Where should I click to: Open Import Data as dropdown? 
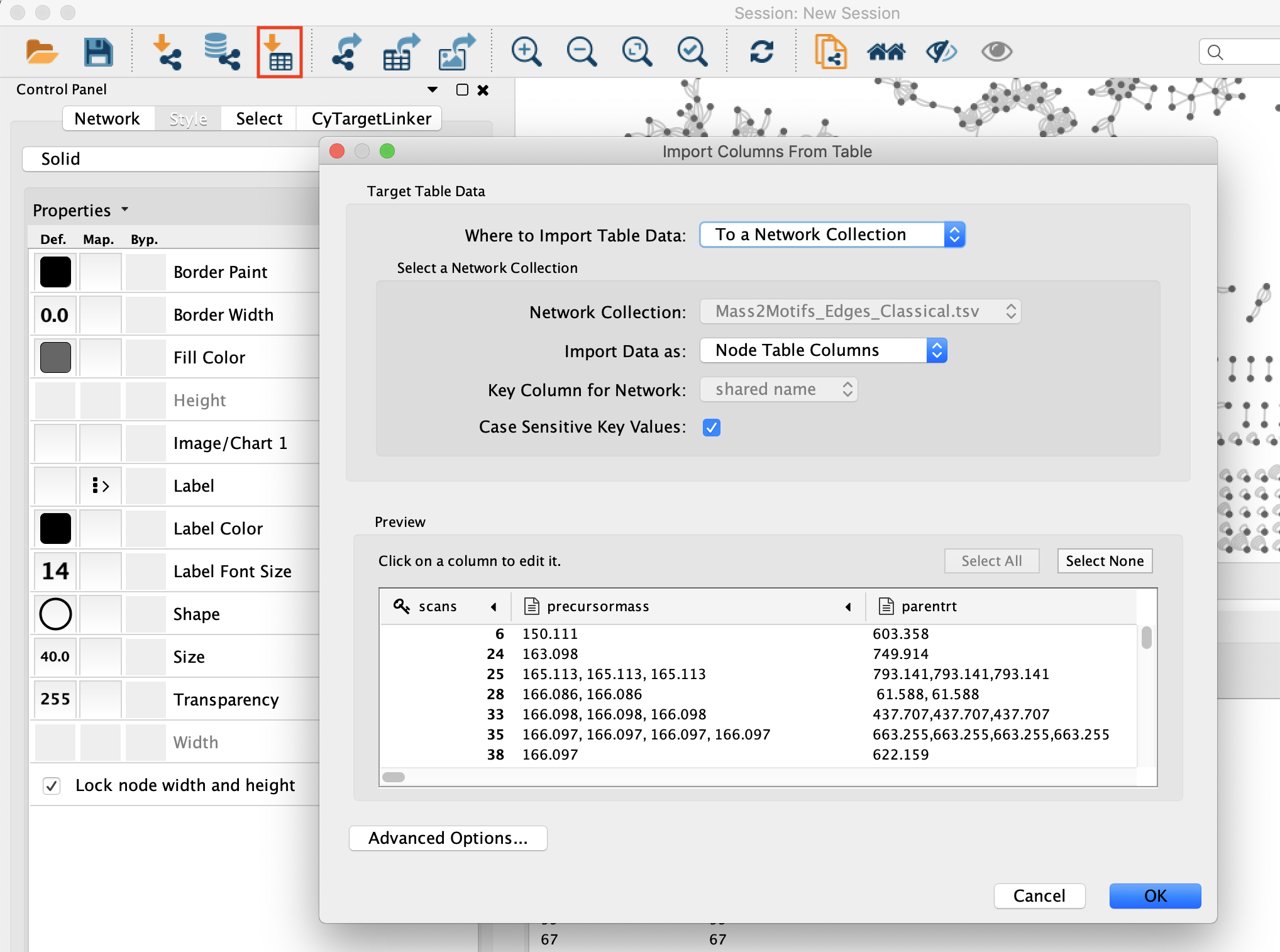pyautogui.click(x=823, y=350)
